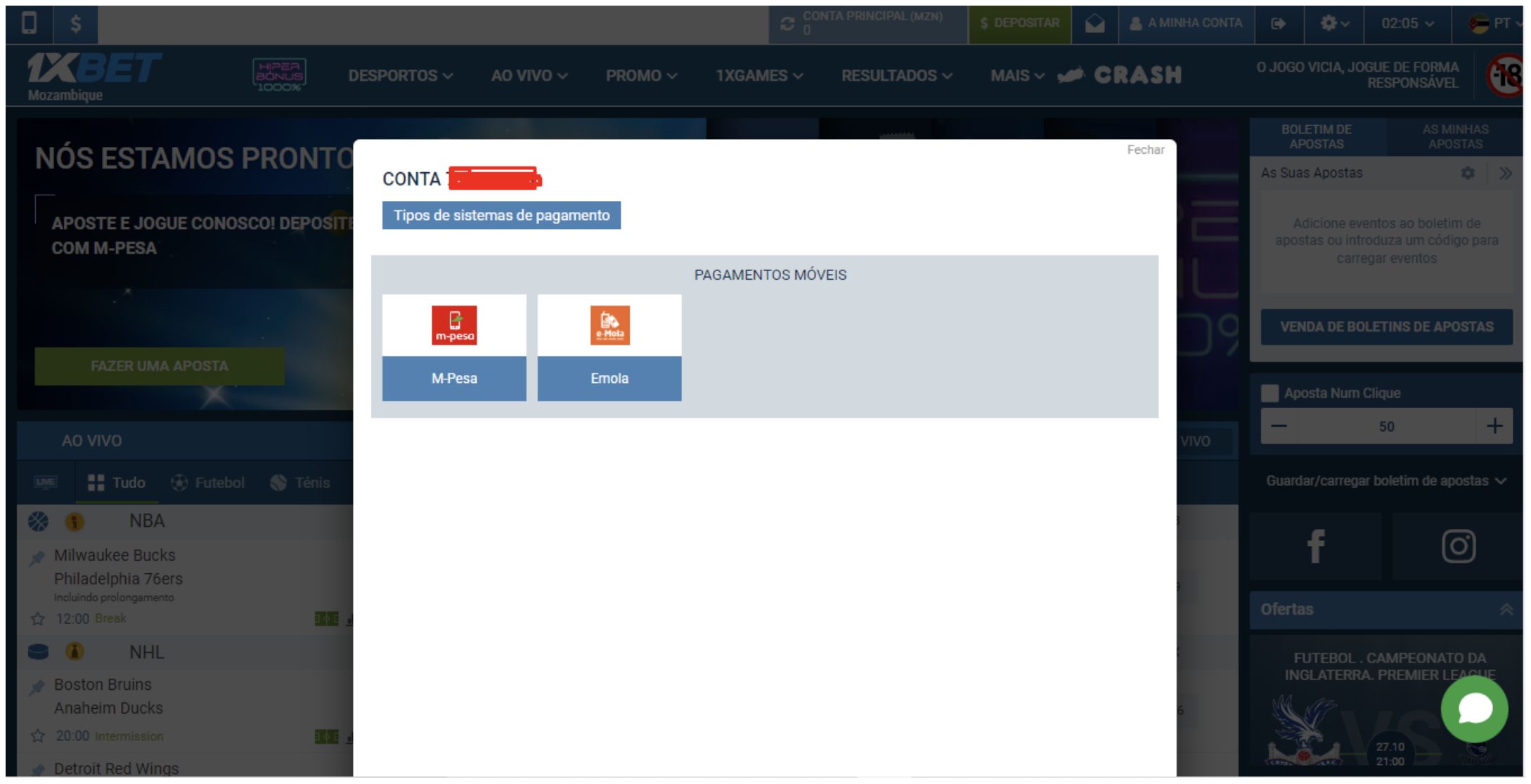Switch to BOLETIM DE APOSTAS tab
Screen dimensions: 1531x784
(1317, 137)
